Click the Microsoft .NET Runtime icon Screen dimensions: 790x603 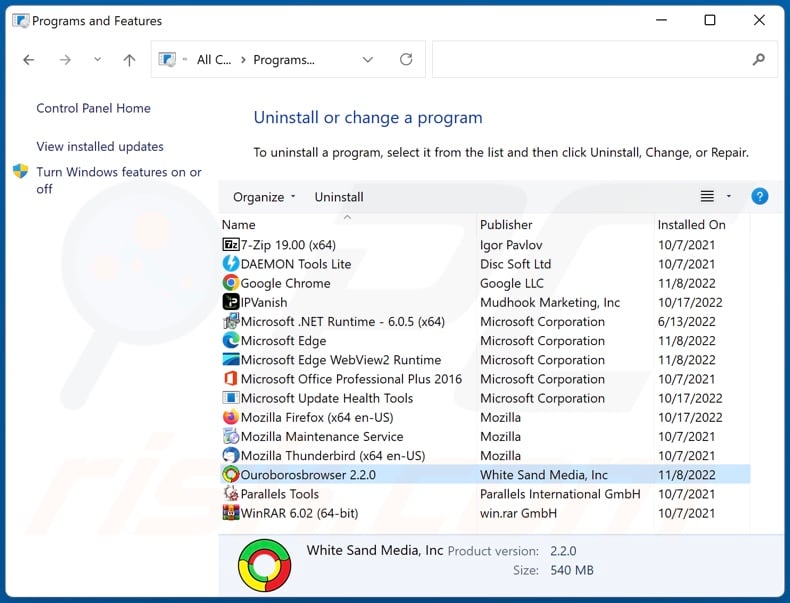pyautogui.click(x=231, y=321)
